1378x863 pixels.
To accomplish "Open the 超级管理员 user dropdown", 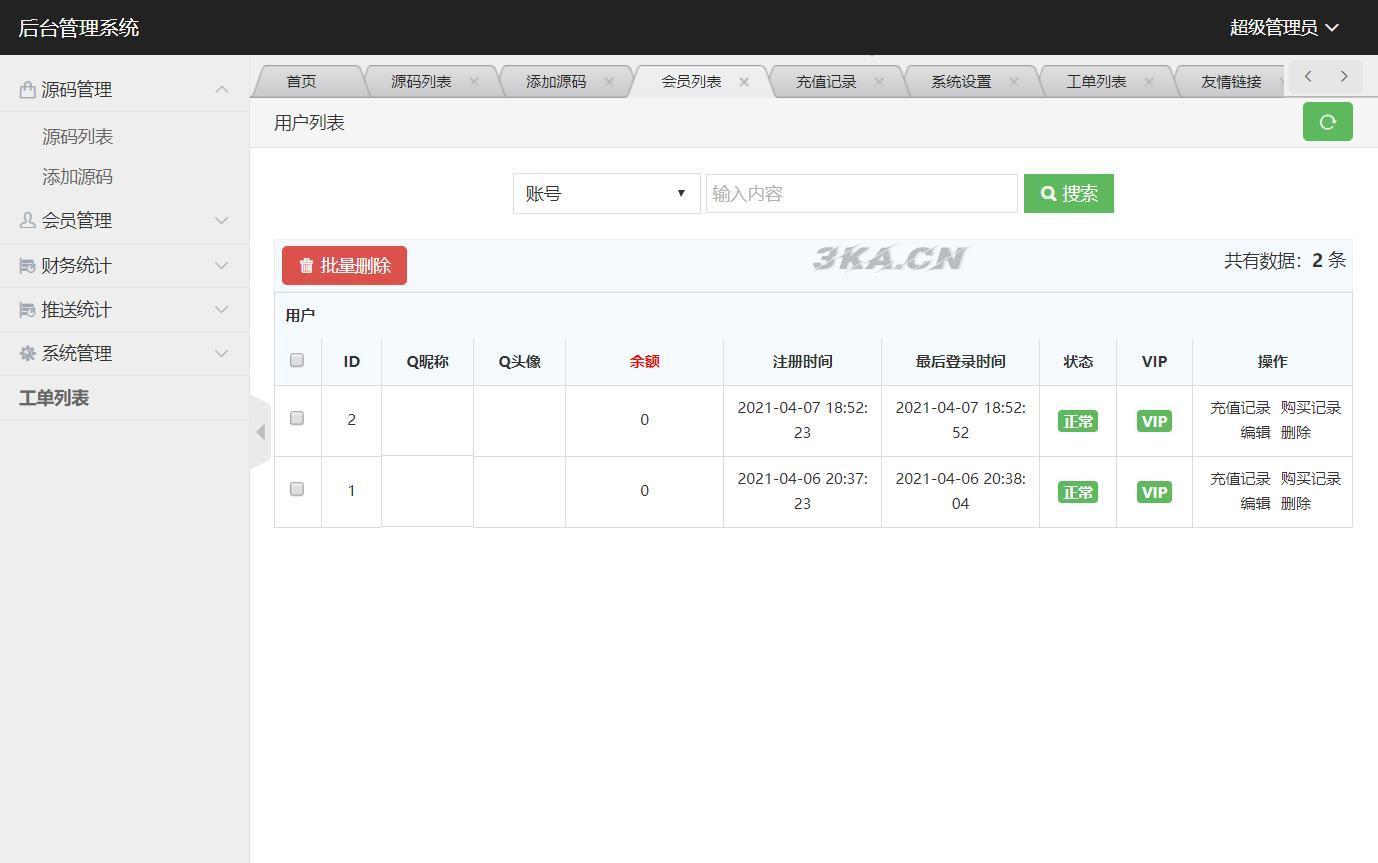I will click(1283, 28).
